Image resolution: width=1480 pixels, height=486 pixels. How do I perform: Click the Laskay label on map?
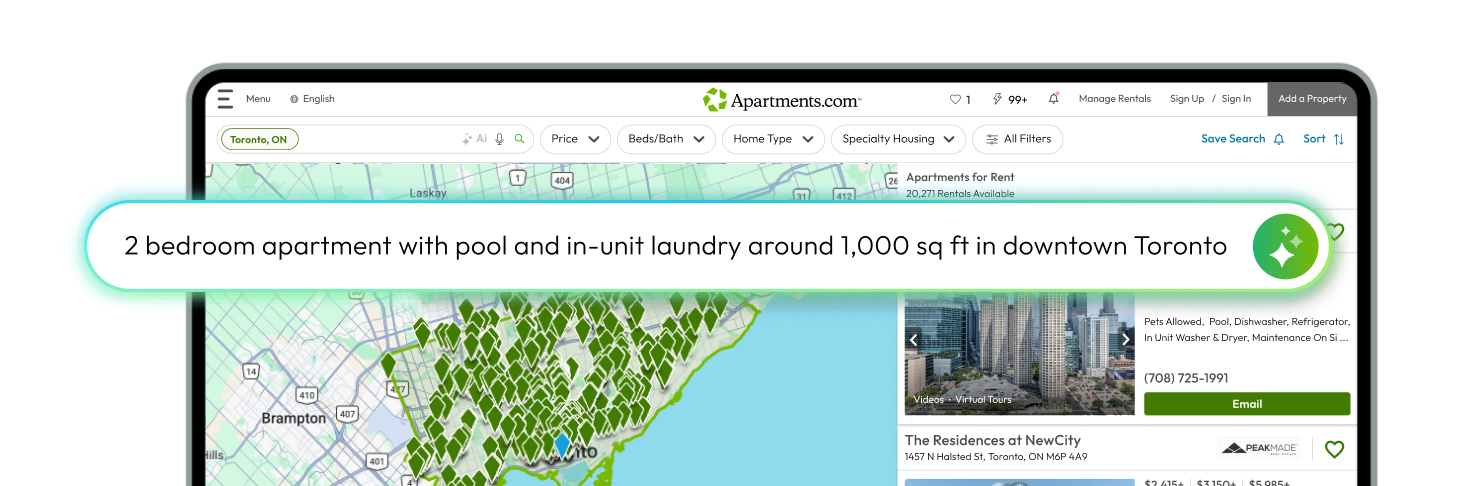428,193
